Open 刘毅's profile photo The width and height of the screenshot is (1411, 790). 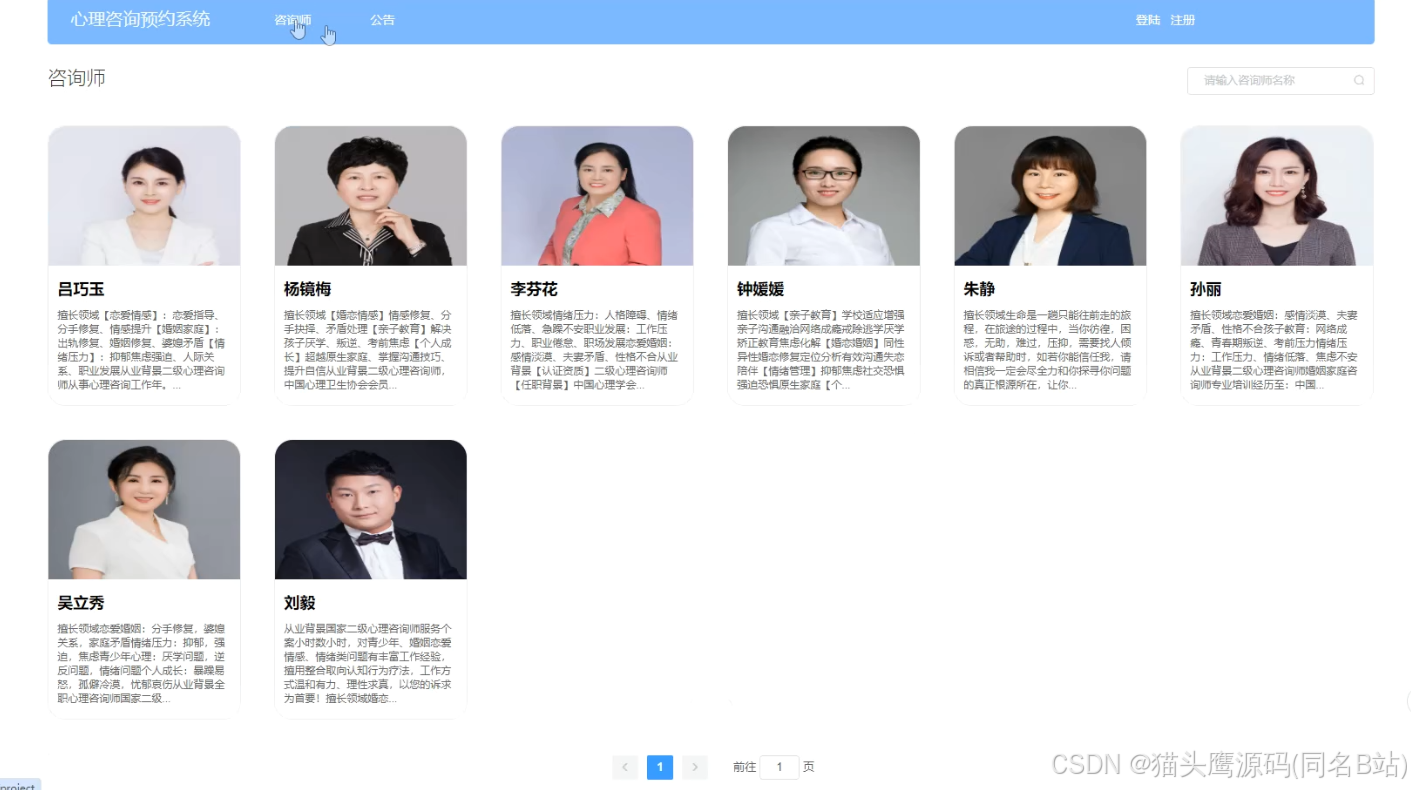pos(371,510)
